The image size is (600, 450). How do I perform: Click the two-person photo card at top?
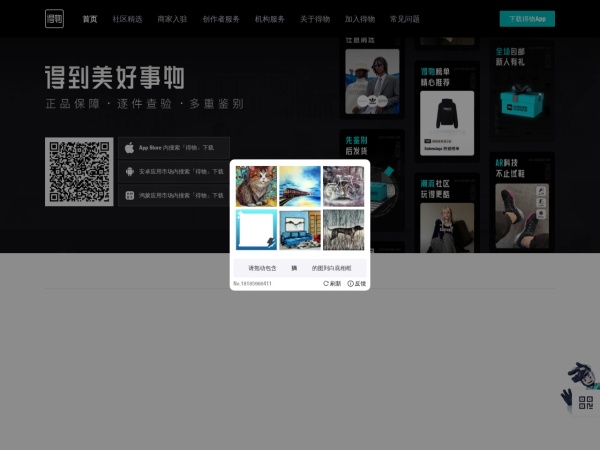[x=372, y=81]
